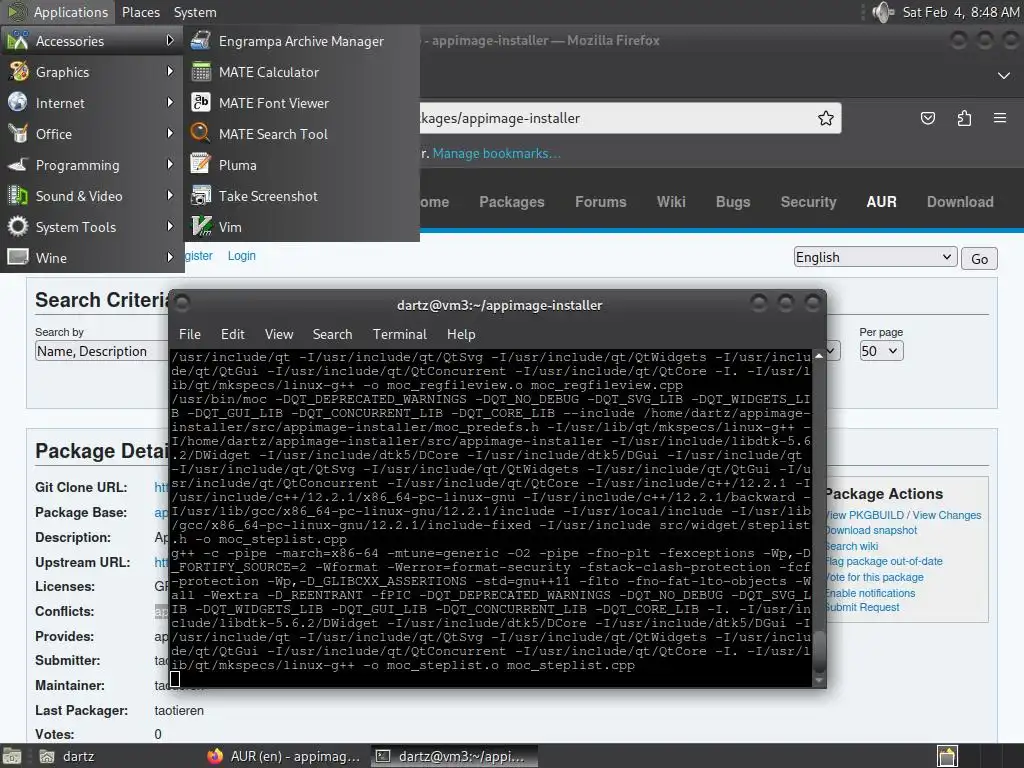Click the clock date in top panel
Screen dimensions: 1024x768
[960, 12]
